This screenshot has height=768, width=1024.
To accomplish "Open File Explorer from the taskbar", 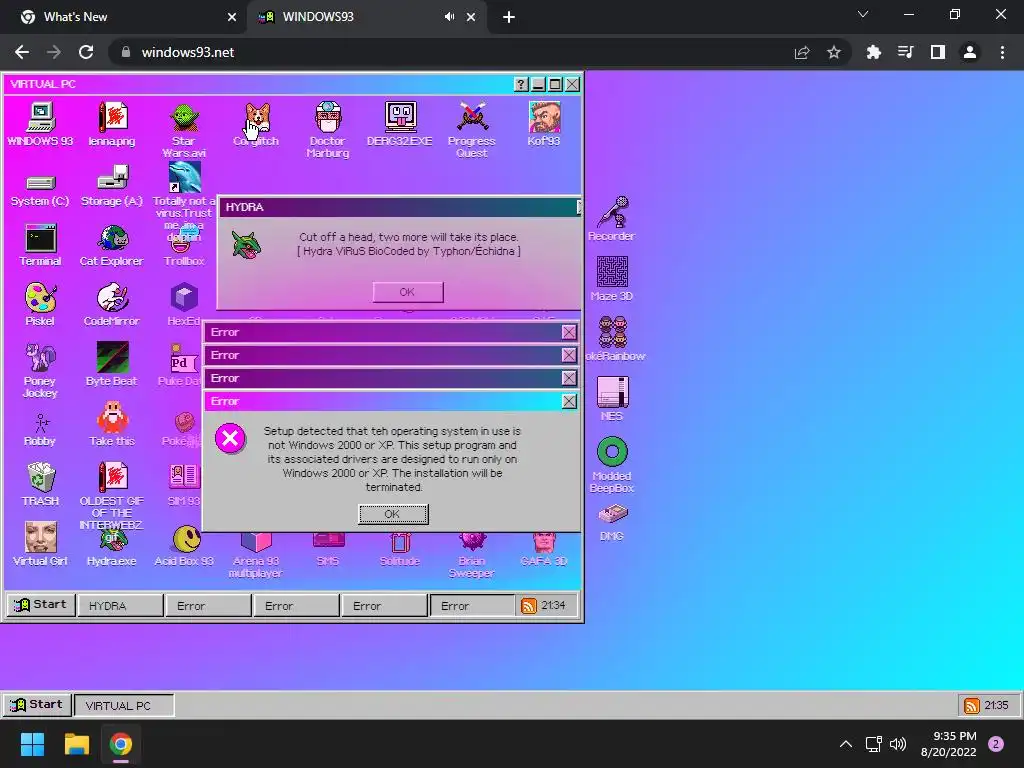I will coord(76,744).
